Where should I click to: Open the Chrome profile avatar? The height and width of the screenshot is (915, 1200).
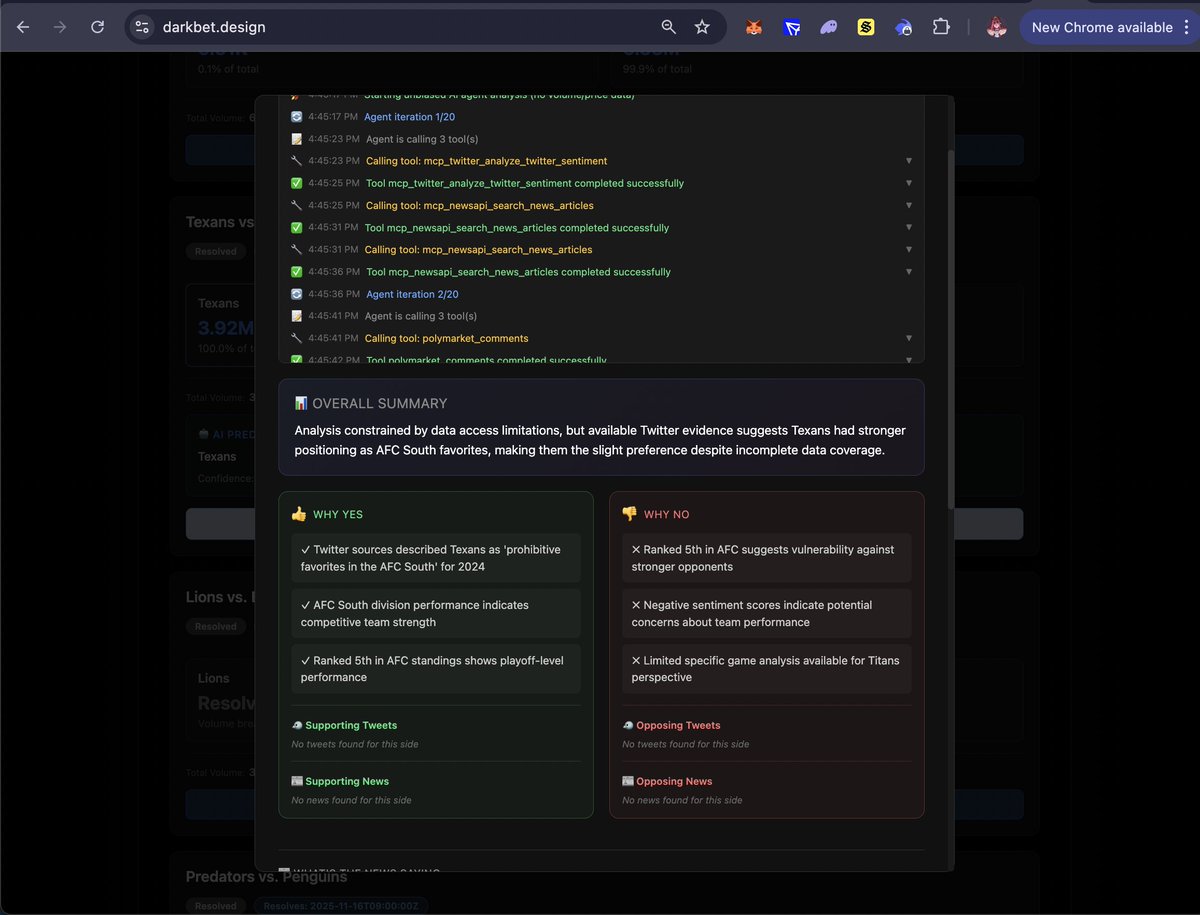coord(996,27)
